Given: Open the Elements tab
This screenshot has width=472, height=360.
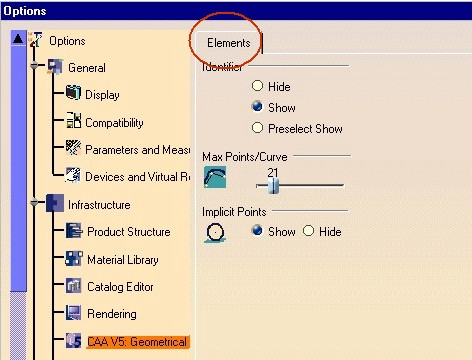Looking at the screenshot, I should click(229, 43).
